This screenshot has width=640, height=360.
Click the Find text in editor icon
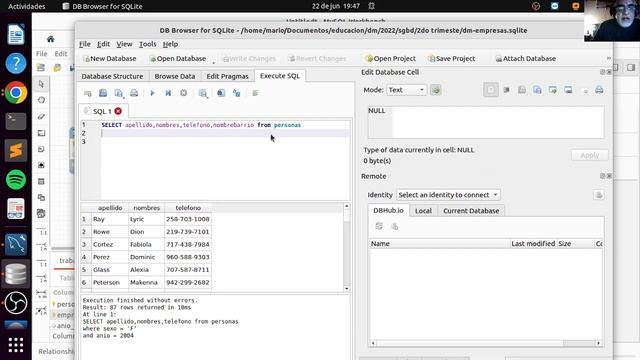(x=221, y=93)
